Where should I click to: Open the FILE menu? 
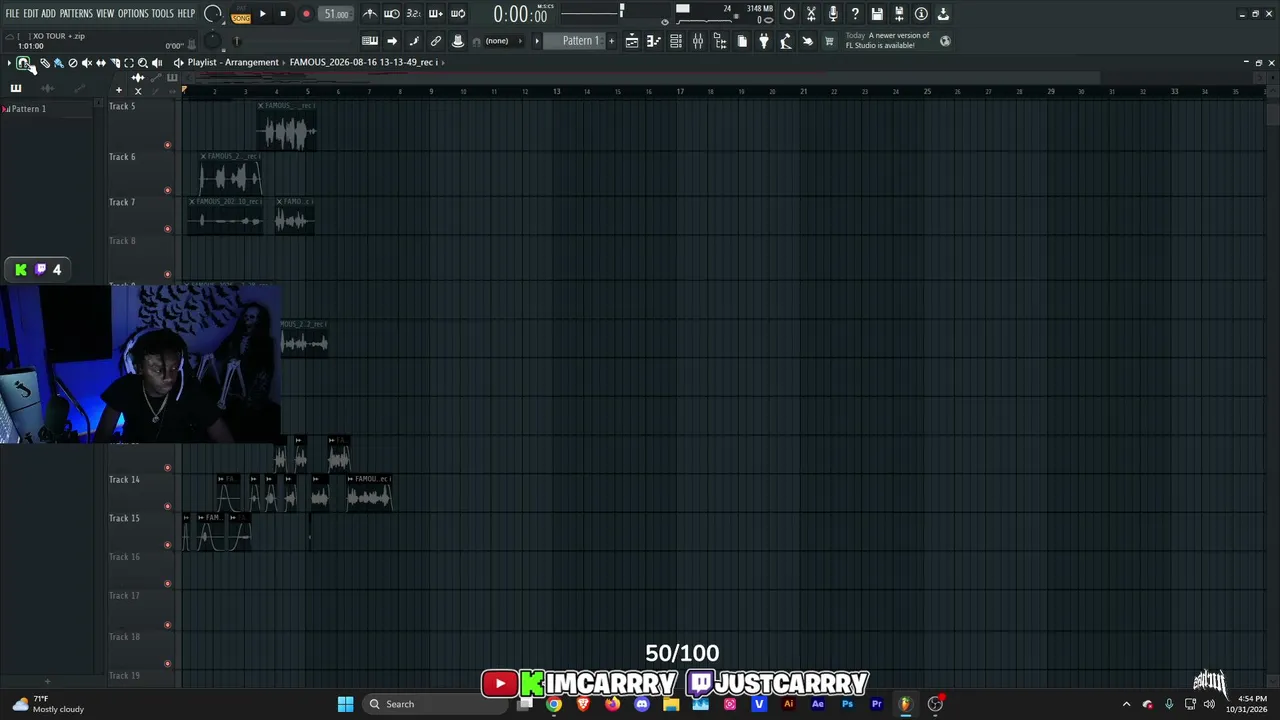click(12, 14)
